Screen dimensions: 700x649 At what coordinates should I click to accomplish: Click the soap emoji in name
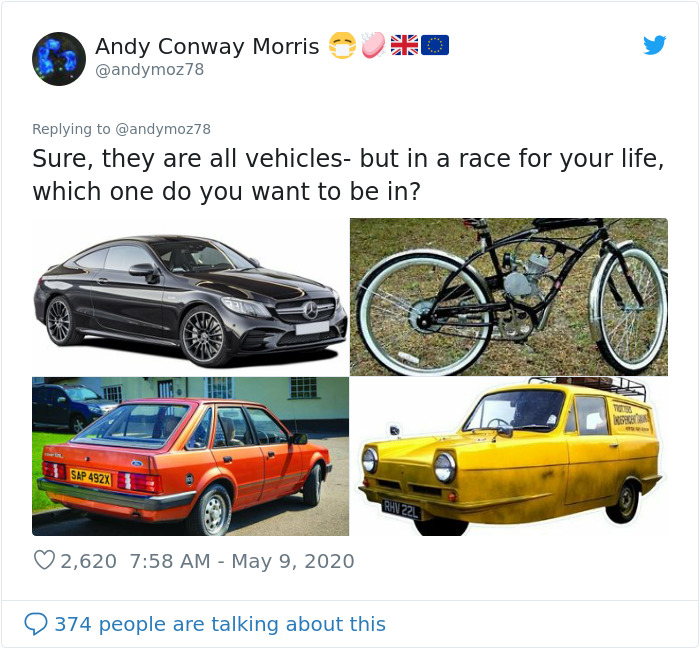coord(373,45)
